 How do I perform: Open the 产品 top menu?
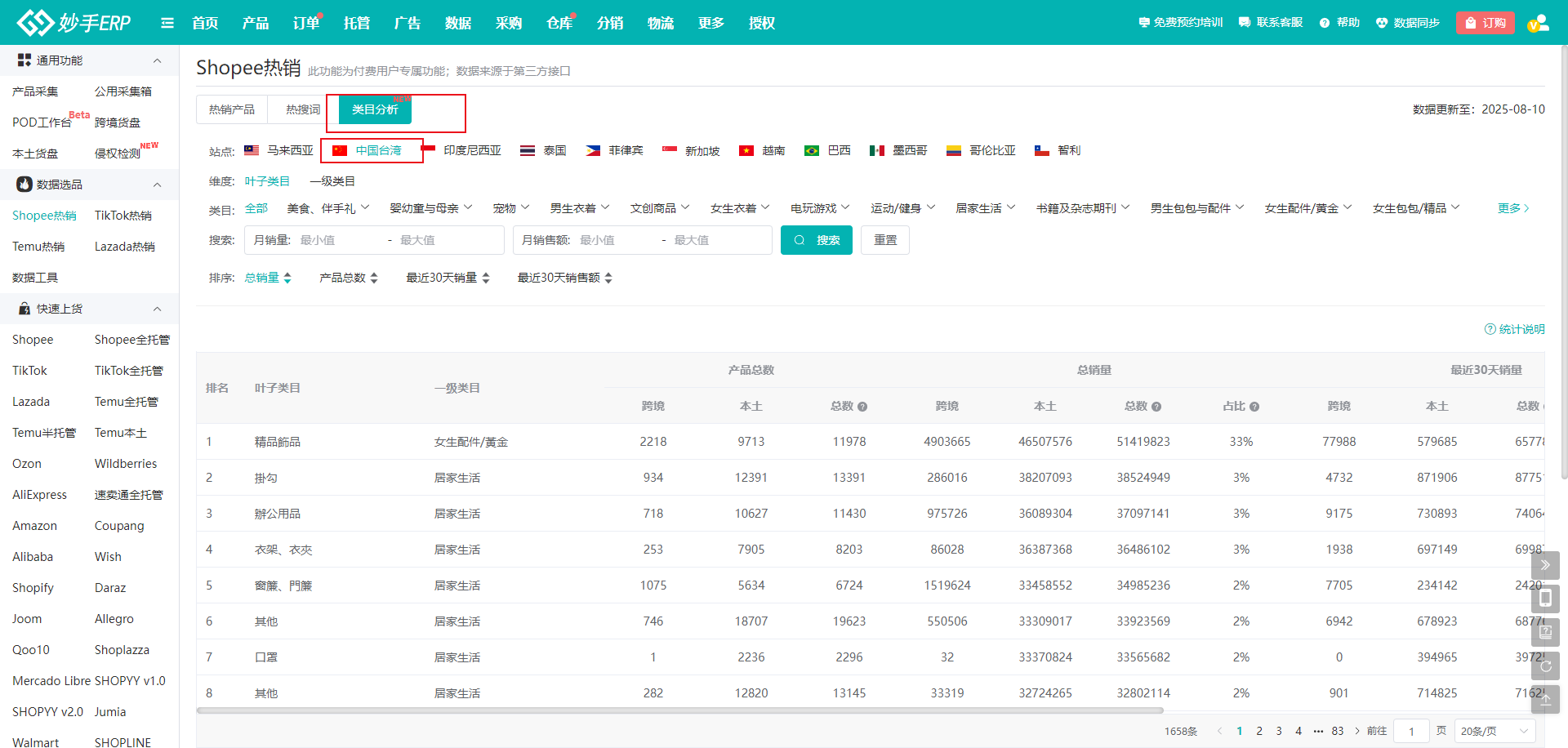click(x=256, y=23)
